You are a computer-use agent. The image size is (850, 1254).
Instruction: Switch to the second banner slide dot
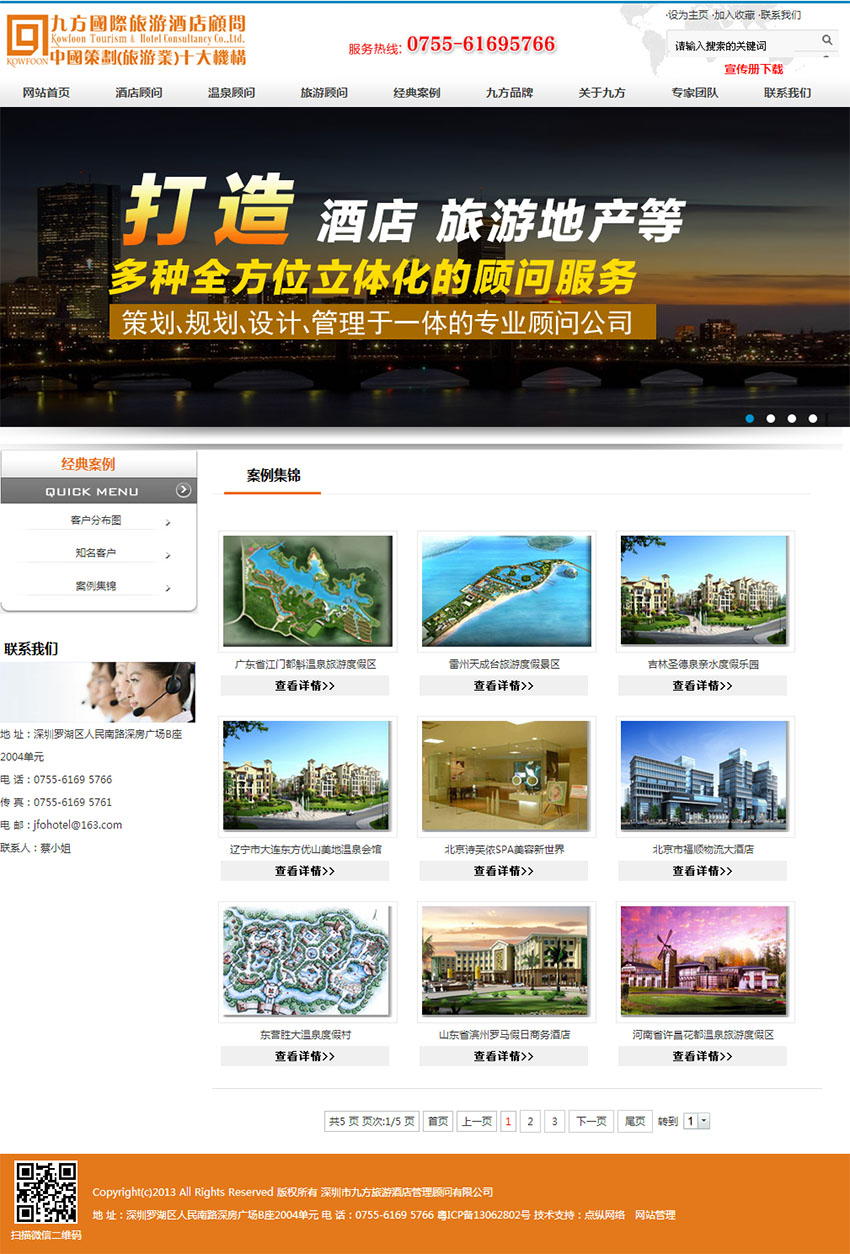pos(771,418)
